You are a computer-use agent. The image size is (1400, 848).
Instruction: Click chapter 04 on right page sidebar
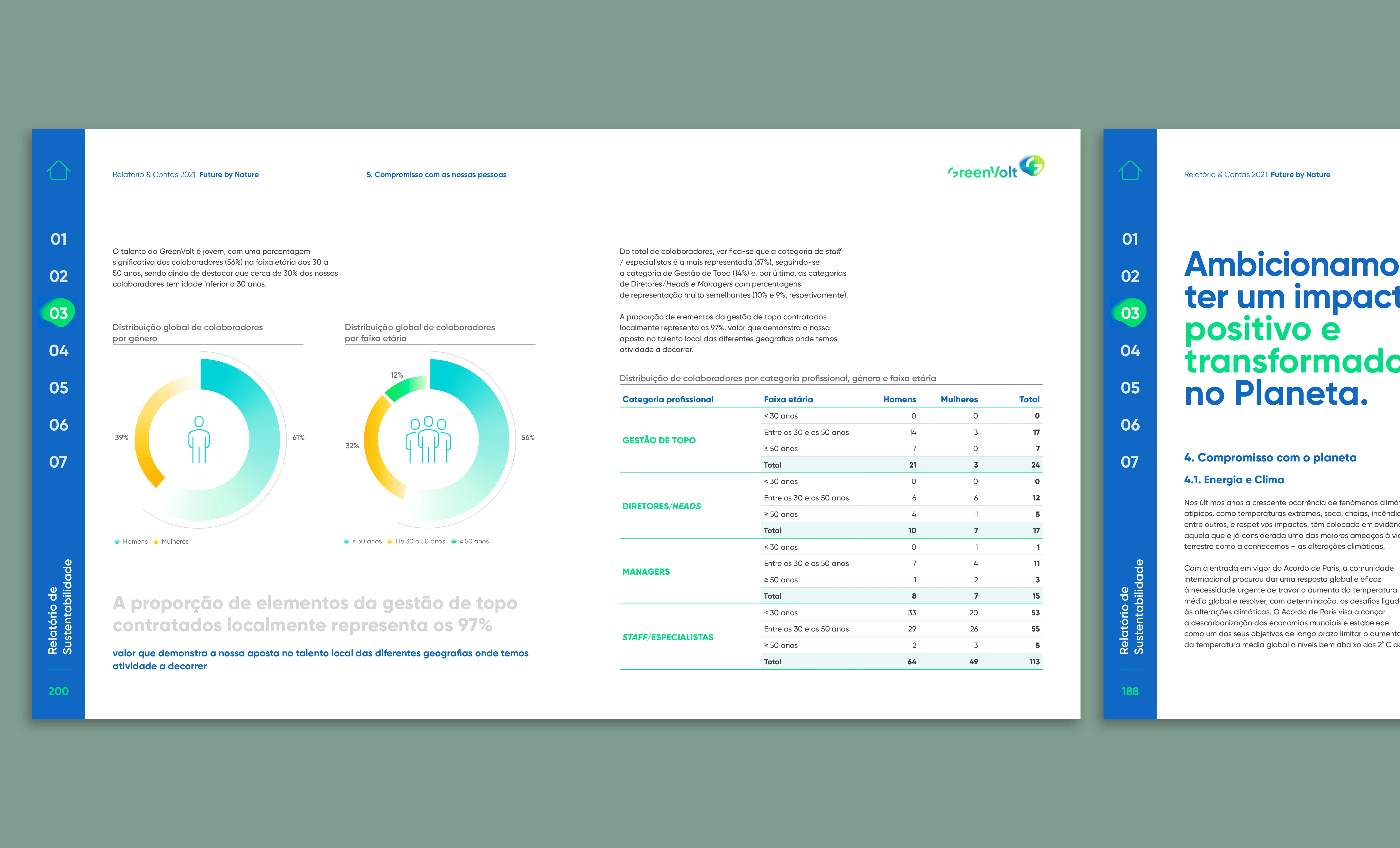(1130, 351)
